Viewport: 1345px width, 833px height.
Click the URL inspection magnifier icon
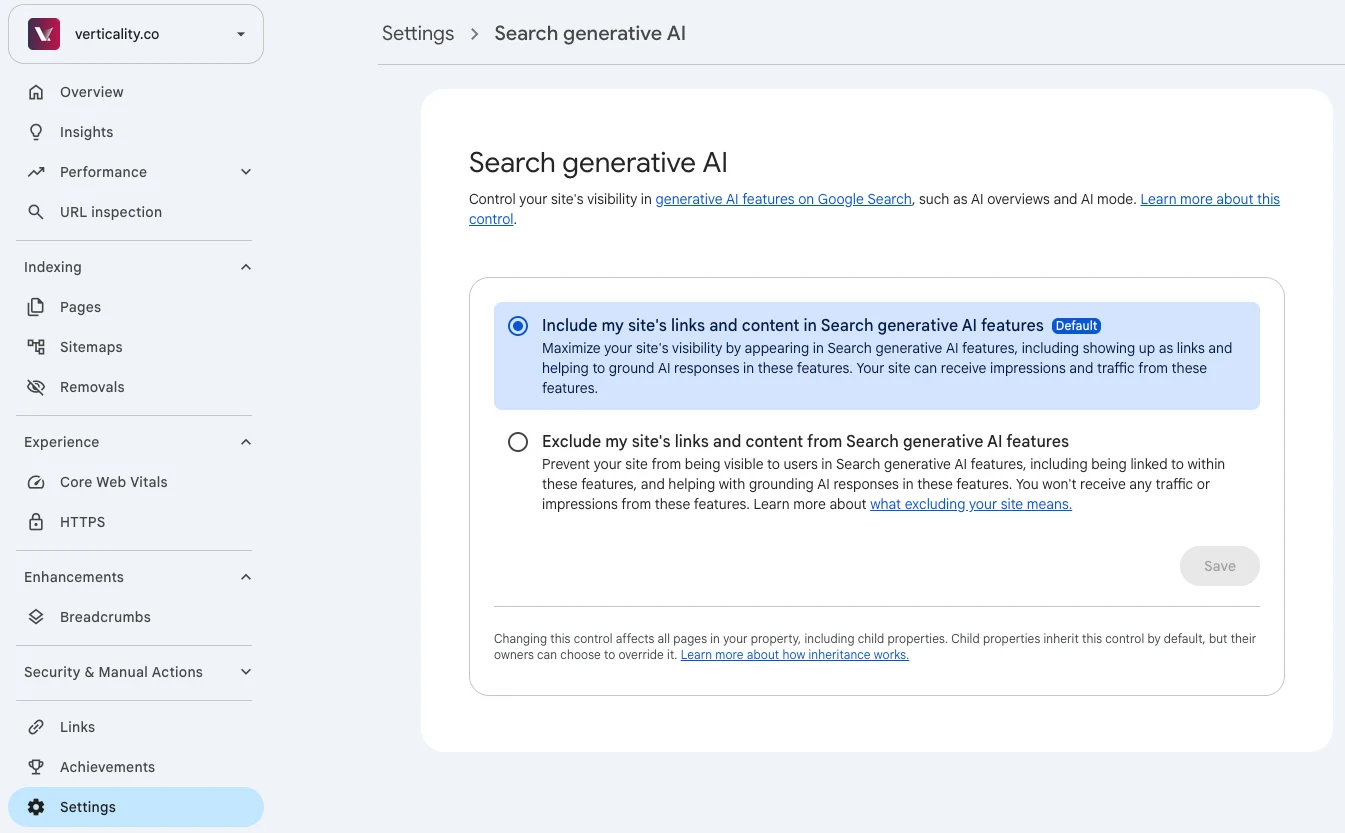coord(36,212)
